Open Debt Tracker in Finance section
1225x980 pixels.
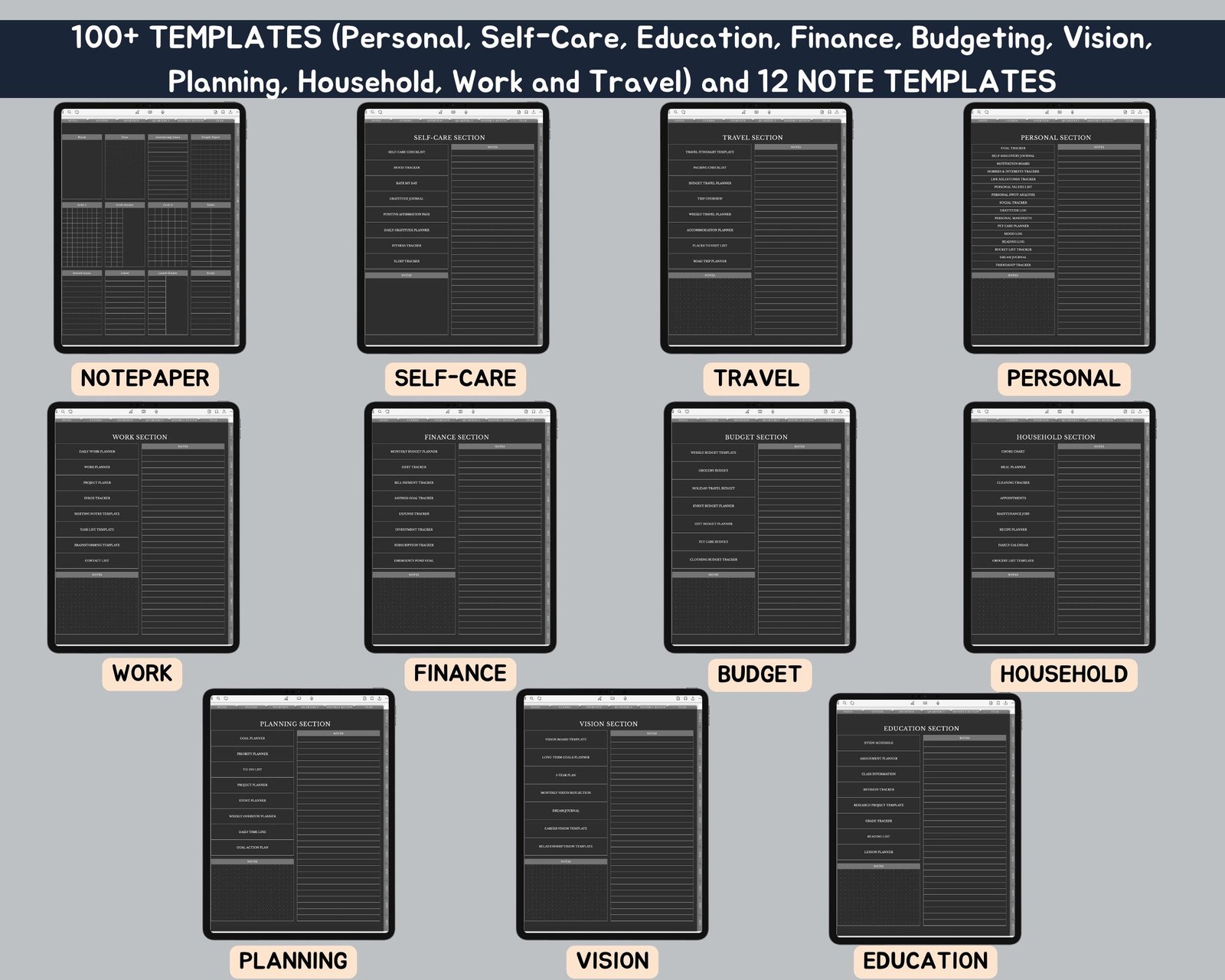pos(413,467)
